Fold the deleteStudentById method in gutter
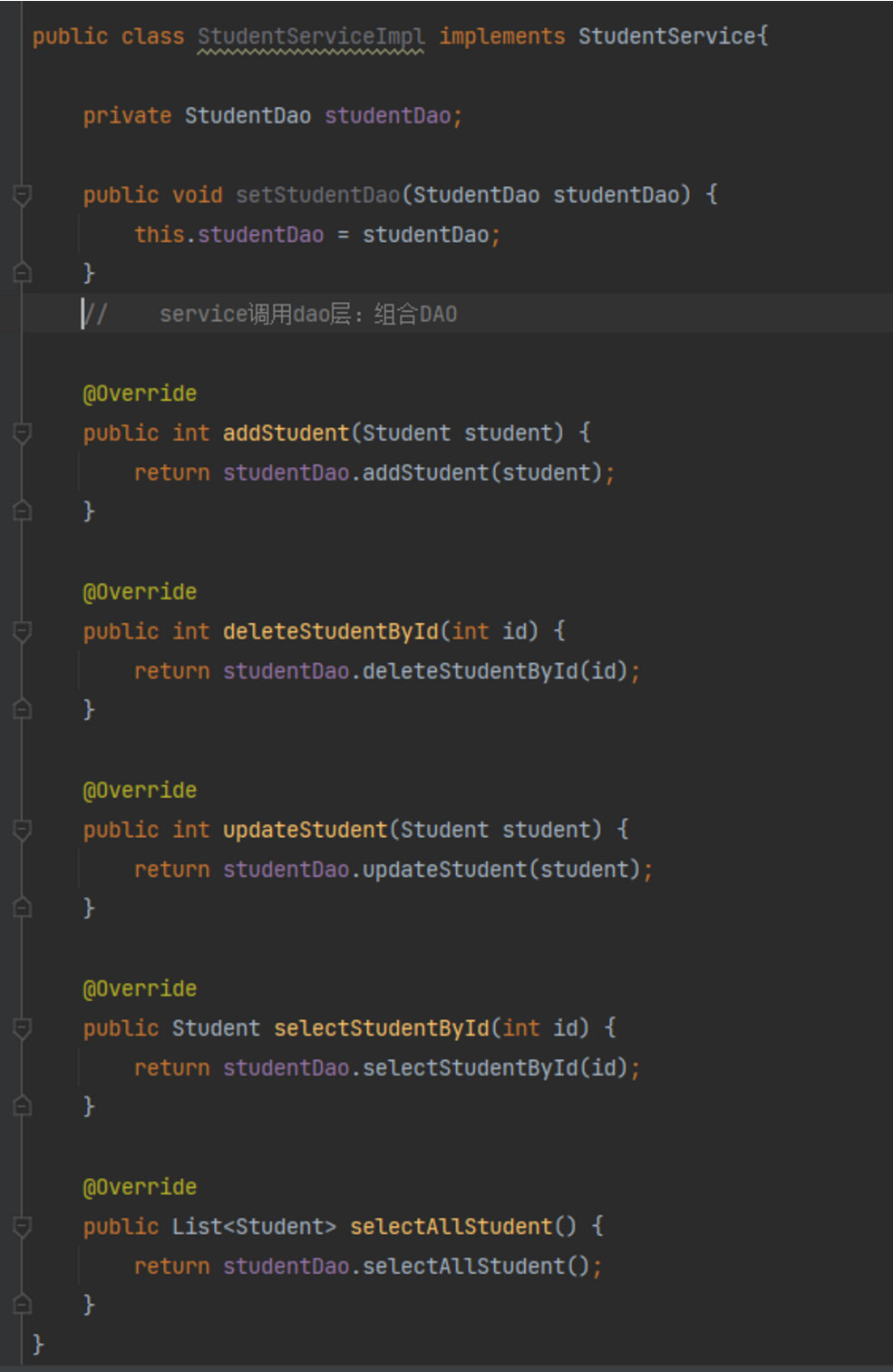 [23, 631]
